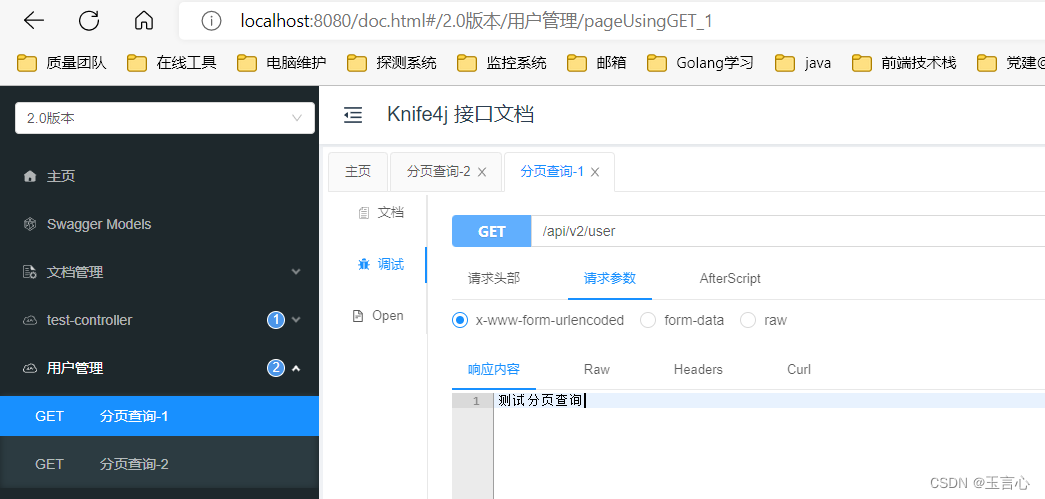
Task: Open the 监控系统 bookmark folder
Action: click(x=502, y=63)
